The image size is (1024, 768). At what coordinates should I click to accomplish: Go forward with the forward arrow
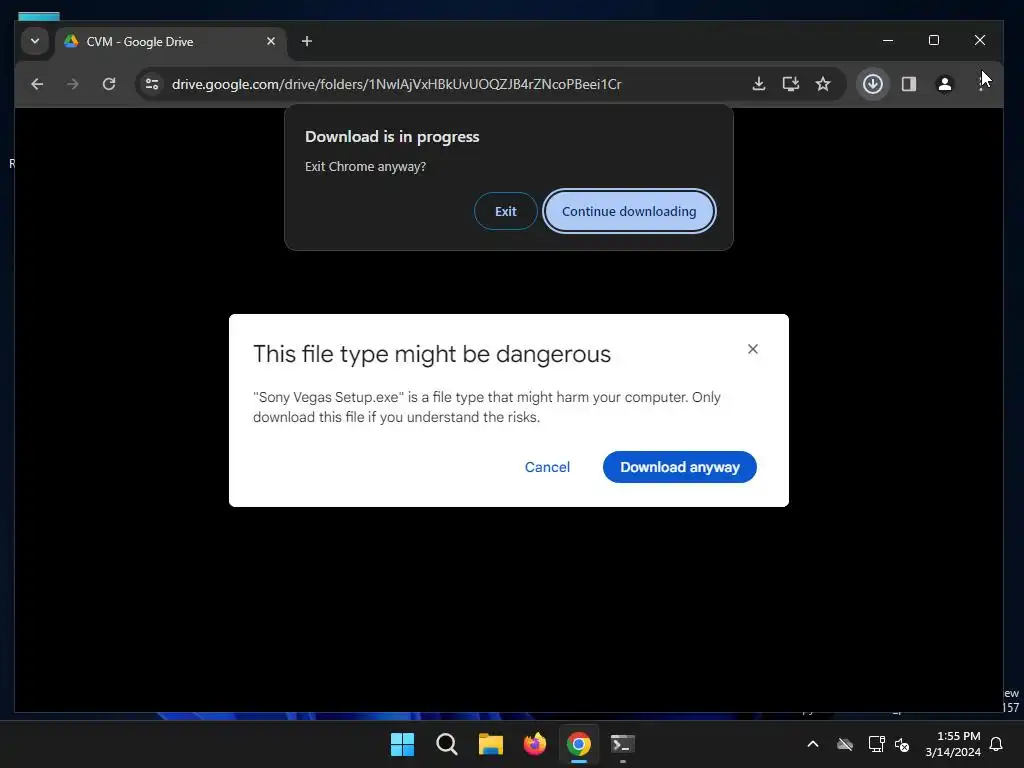tap(72, 84)
